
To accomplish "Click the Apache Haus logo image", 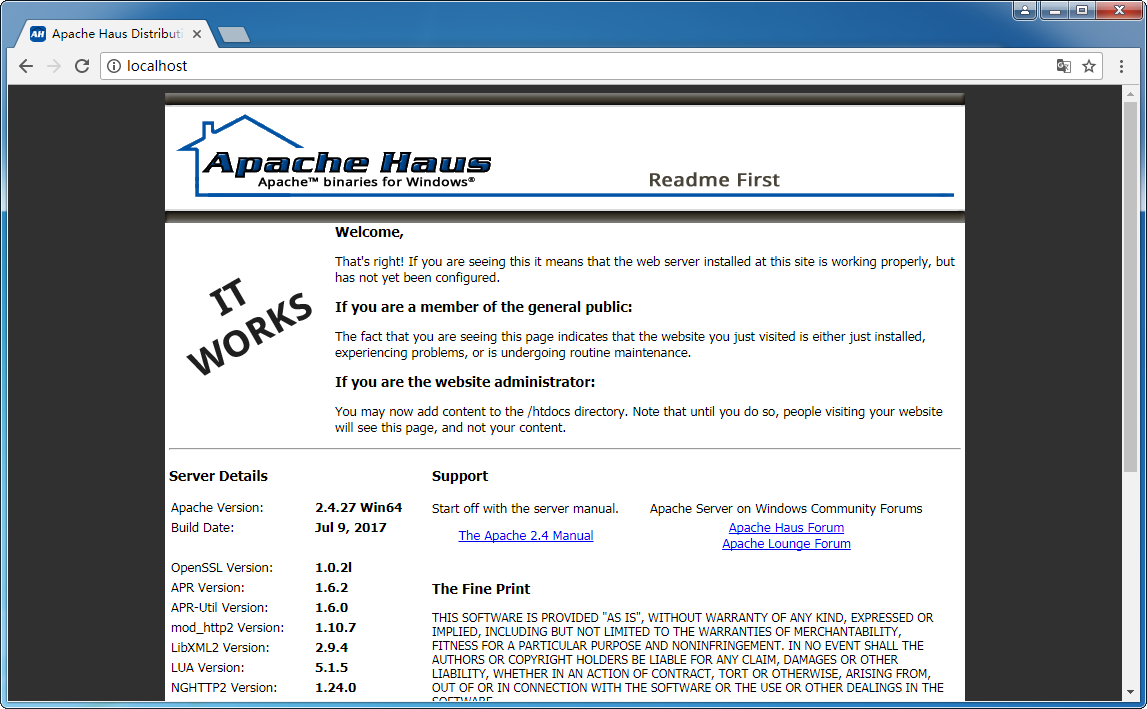I will pyautogui.click(x=334, y=157).
